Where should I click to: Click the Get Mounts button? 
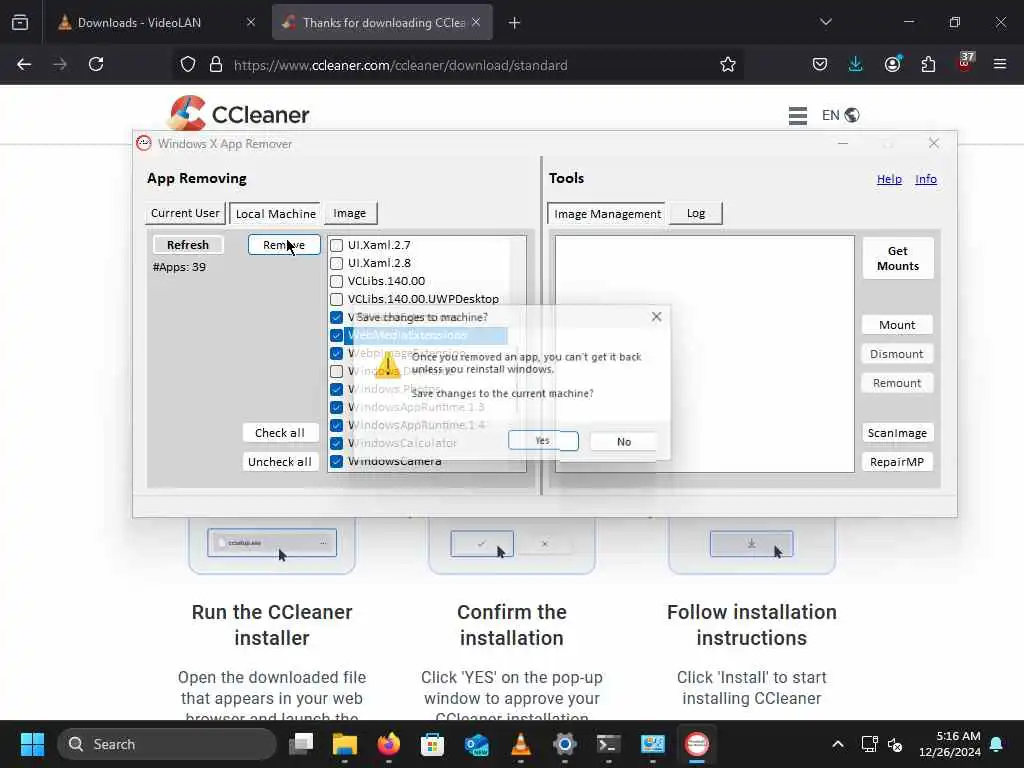pyautogui.click(x=898, y=259)
